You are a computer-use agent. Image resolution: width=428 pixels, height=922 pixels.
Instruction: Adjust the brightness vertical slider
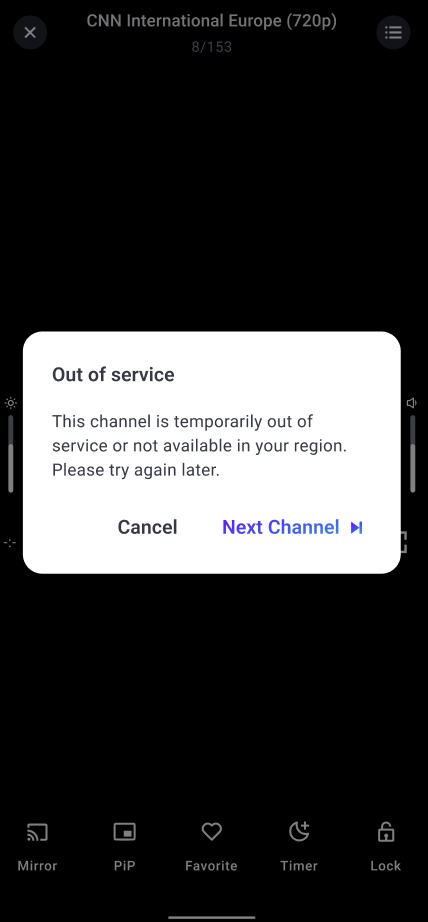point(11,453)
